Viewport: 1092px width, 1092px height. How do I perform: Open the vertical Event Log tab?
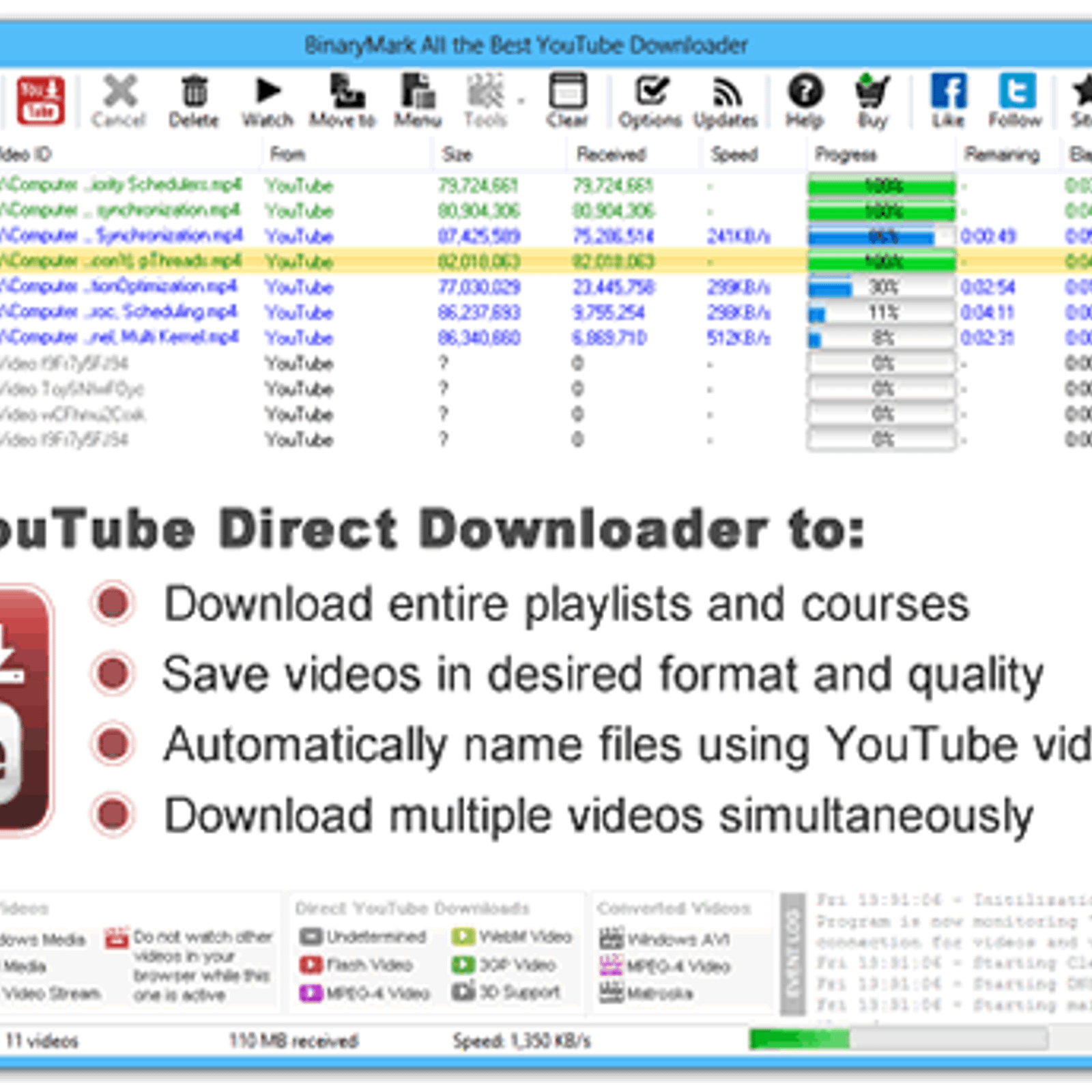pos(792,954)
